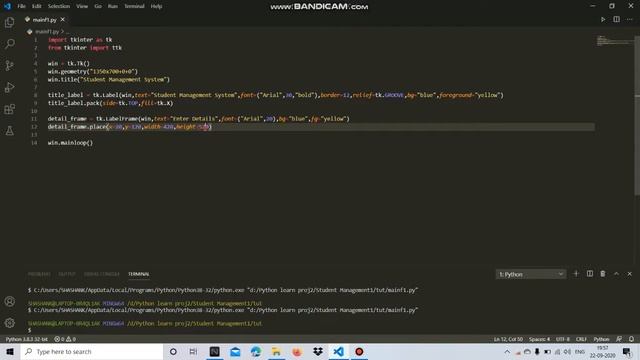Maximize the terminal panel with chevron
The width and height of the screenshot is (640, 360).
(x=616, y=274)
